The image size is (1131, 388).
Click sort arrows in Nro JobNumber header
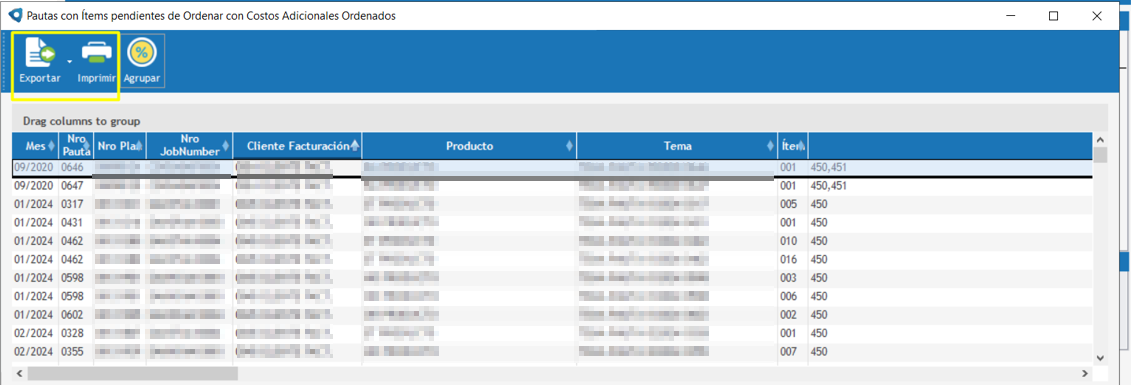(227, 146)
